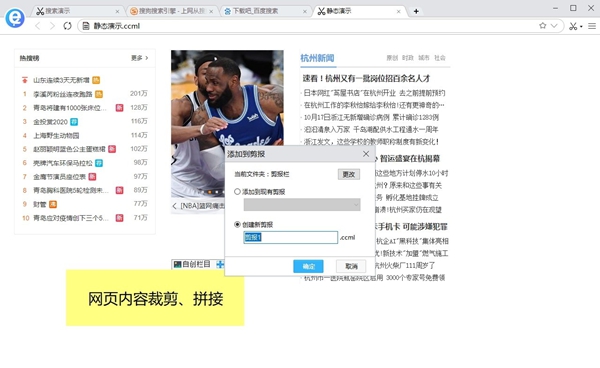Open the scissors clipping tool in toolbar

coord(572,26)
